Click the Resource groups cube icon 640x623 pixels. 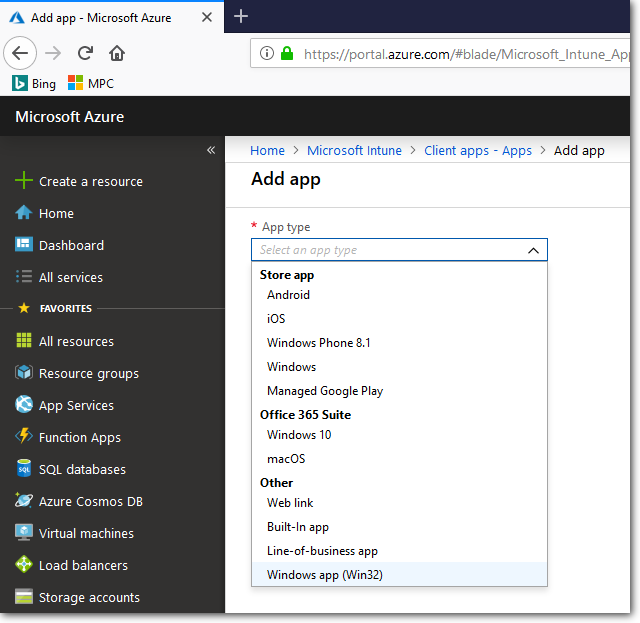(x=24, y=373)
